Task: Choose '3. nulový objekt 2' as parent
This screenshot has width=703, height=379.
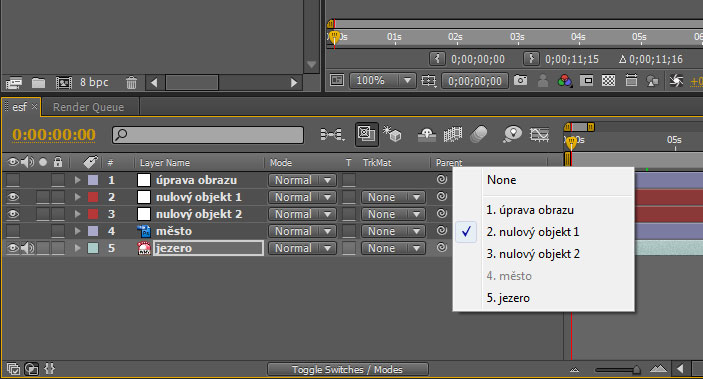Action: 533,254
